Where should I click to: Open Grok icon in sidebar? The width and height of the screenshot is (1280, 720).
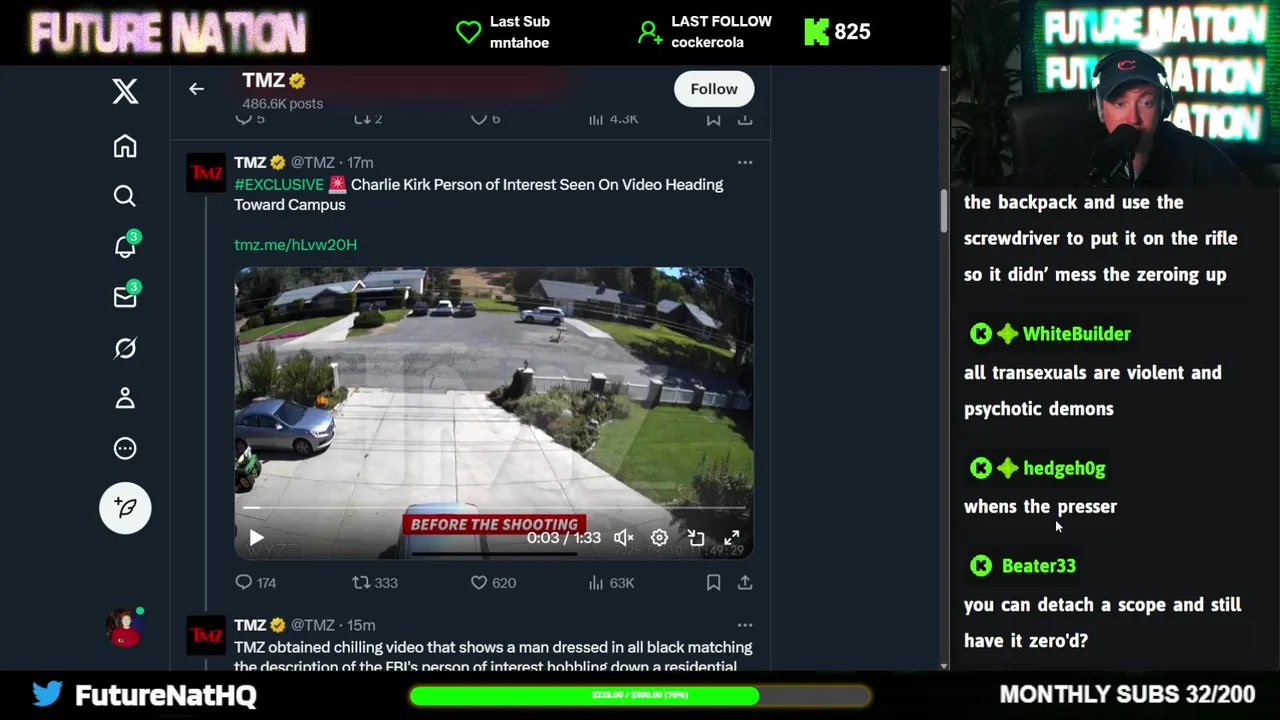(125, 348)
